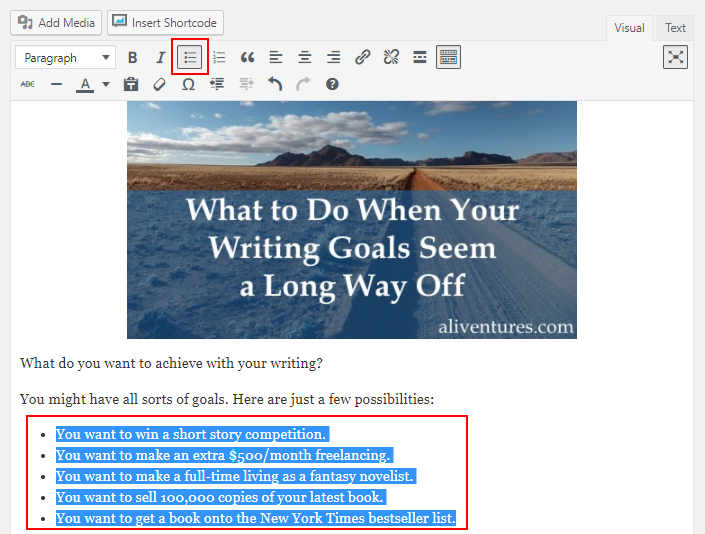705x534 pixels.
Task: Click the insert/edit link icon
Action: [363, 58]
